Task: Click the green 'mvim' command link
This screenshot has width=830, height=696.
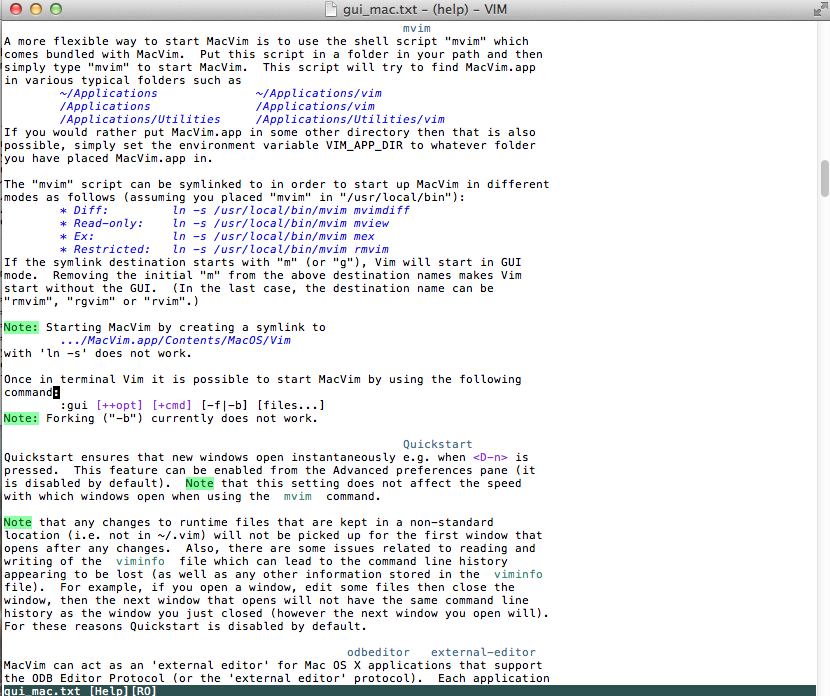Action: pos(297,496)
